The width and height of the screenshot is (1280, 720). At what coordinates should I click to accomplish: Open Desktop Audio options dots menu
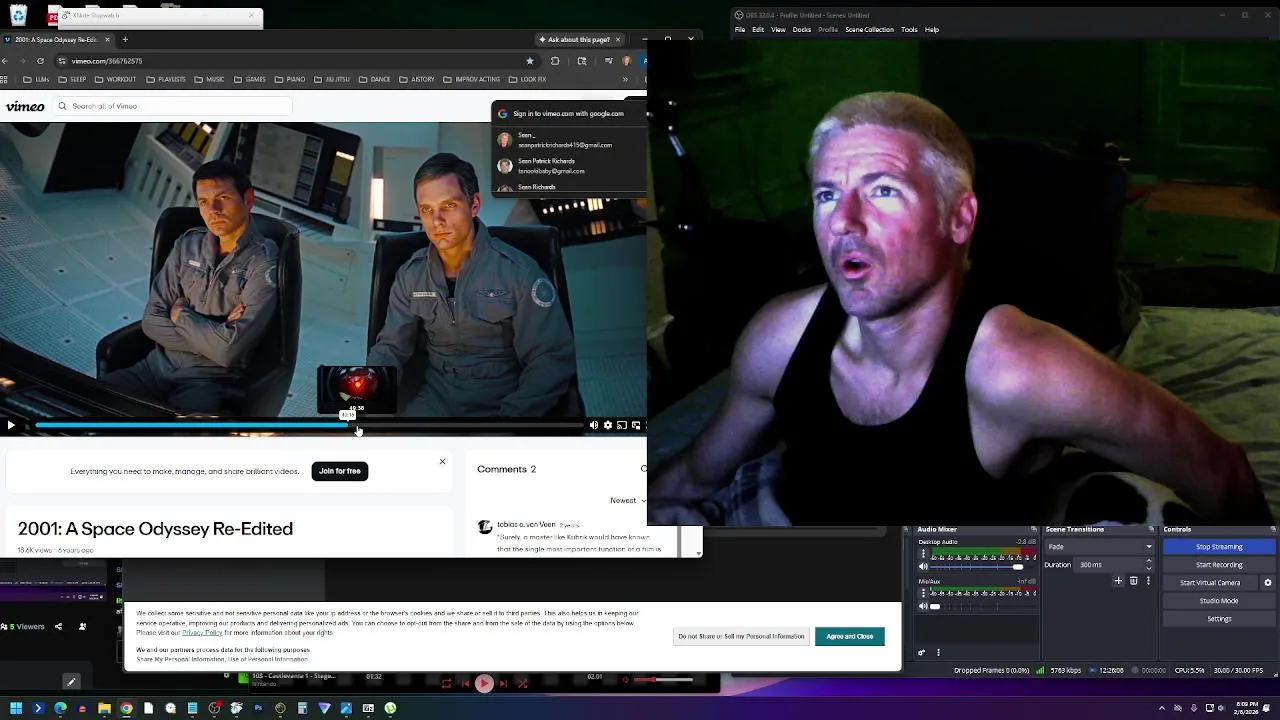click(923, 554)
